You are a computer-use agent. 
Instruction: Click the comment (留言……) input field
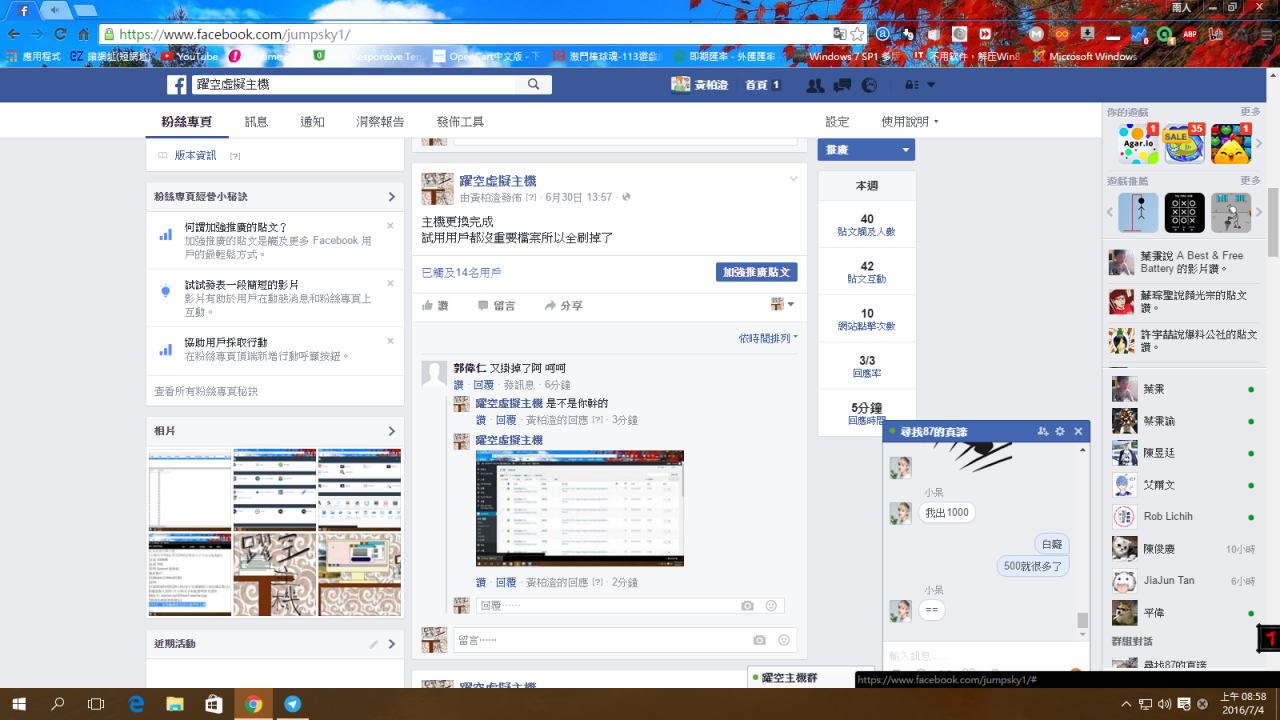coord(602,640)
